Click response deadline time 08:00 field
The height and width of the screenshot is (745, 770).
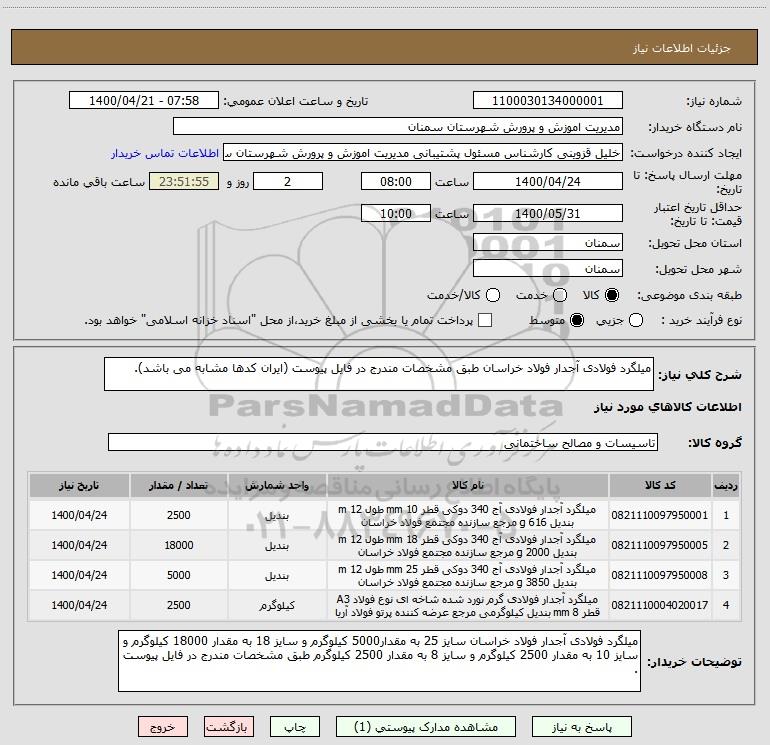(396, 181)
